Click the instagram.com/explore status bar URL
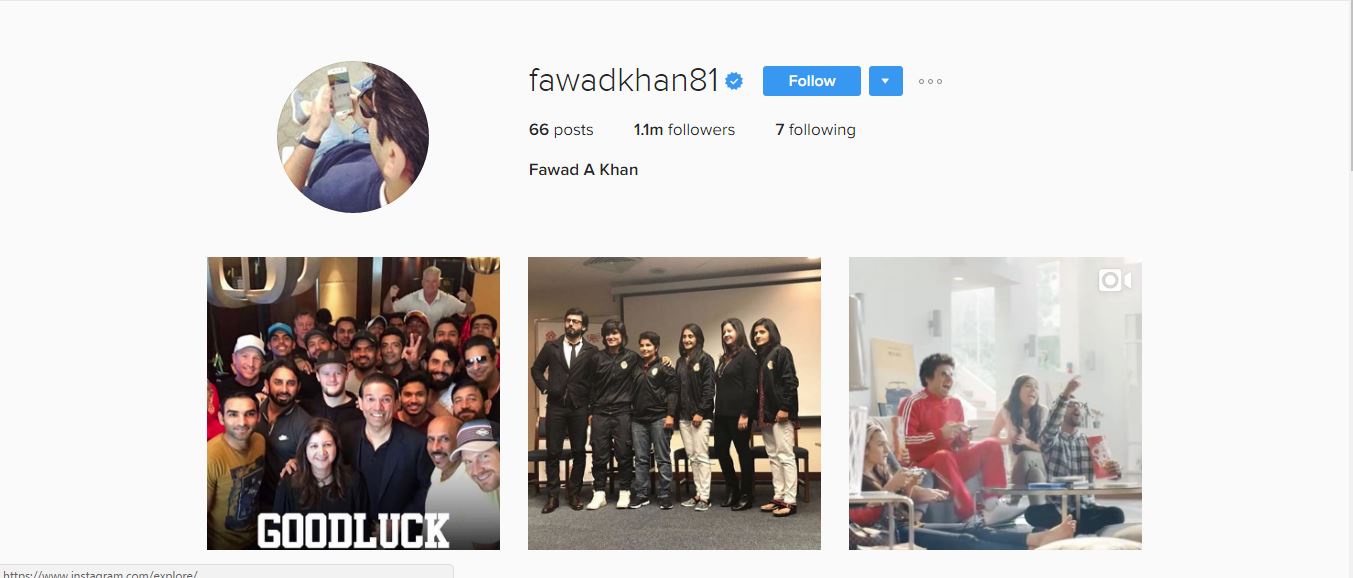Viewport: 1353px width, 578px height. coord(100,574)
